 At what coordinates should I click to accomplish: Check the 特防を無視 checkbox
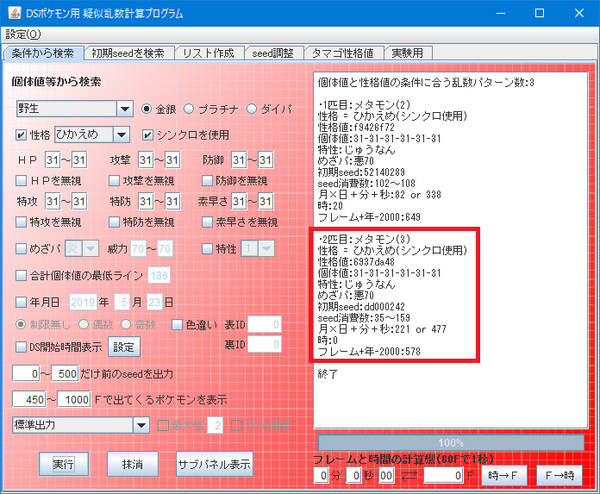114,222
